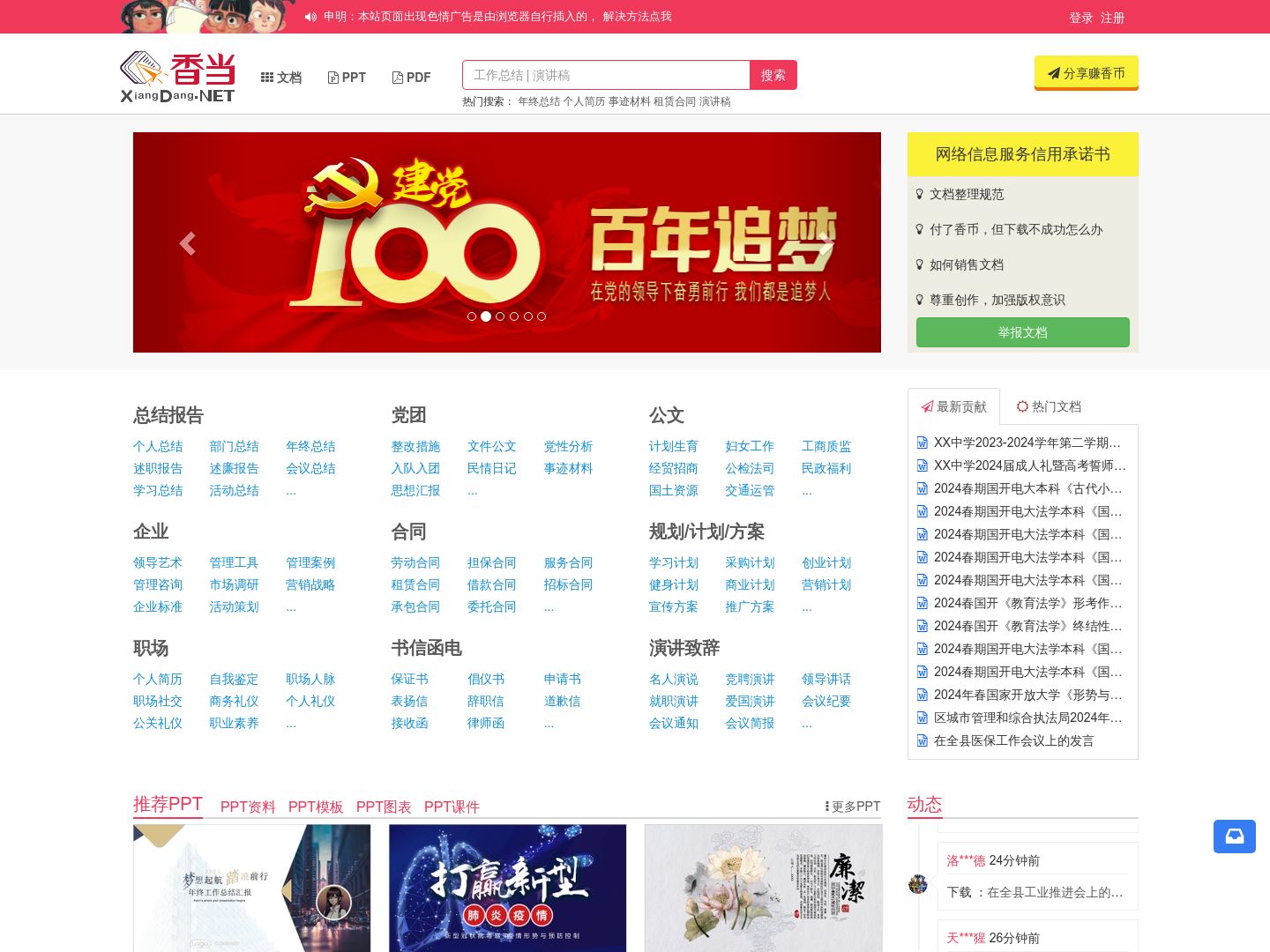The height and width of the screenshot is (952, 1270).
Task: Open the 辞职信 category link
Action: point(486,701)
